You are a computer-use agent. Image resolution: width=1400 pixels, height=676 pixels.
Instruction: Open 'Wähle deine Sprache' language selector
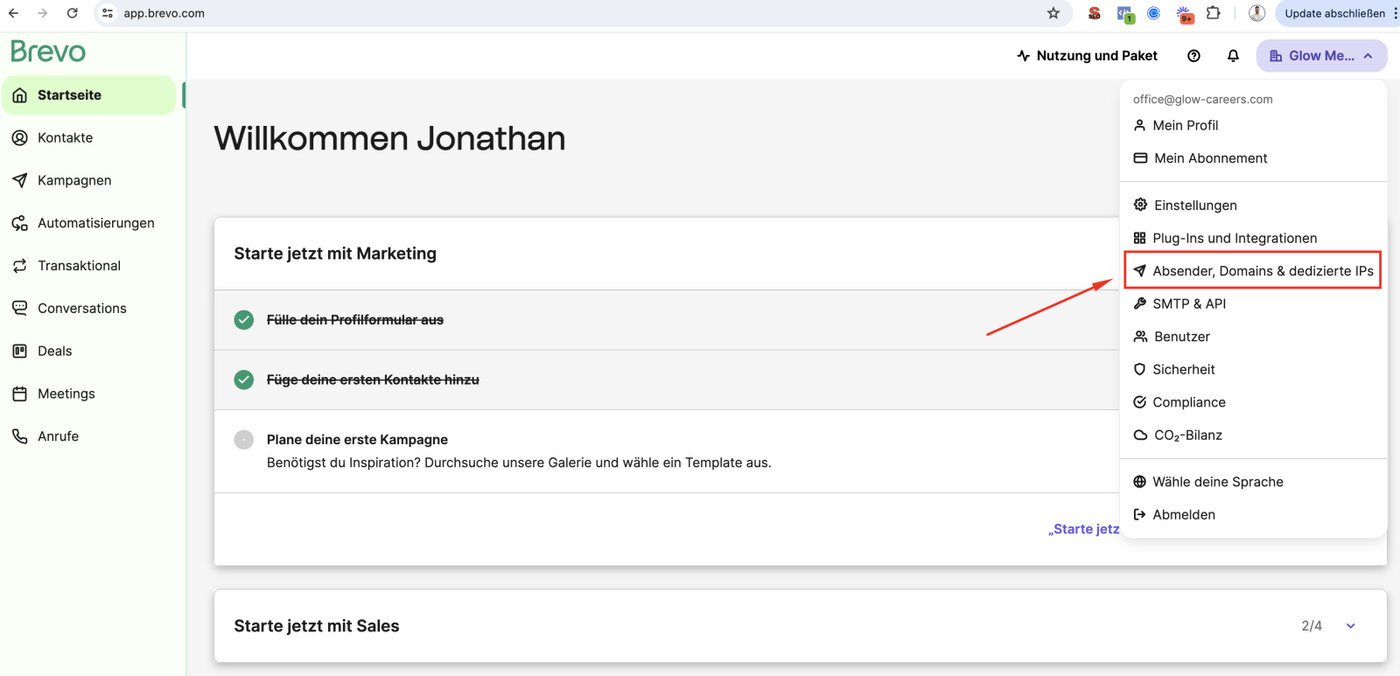click(x=1217, y=482)
